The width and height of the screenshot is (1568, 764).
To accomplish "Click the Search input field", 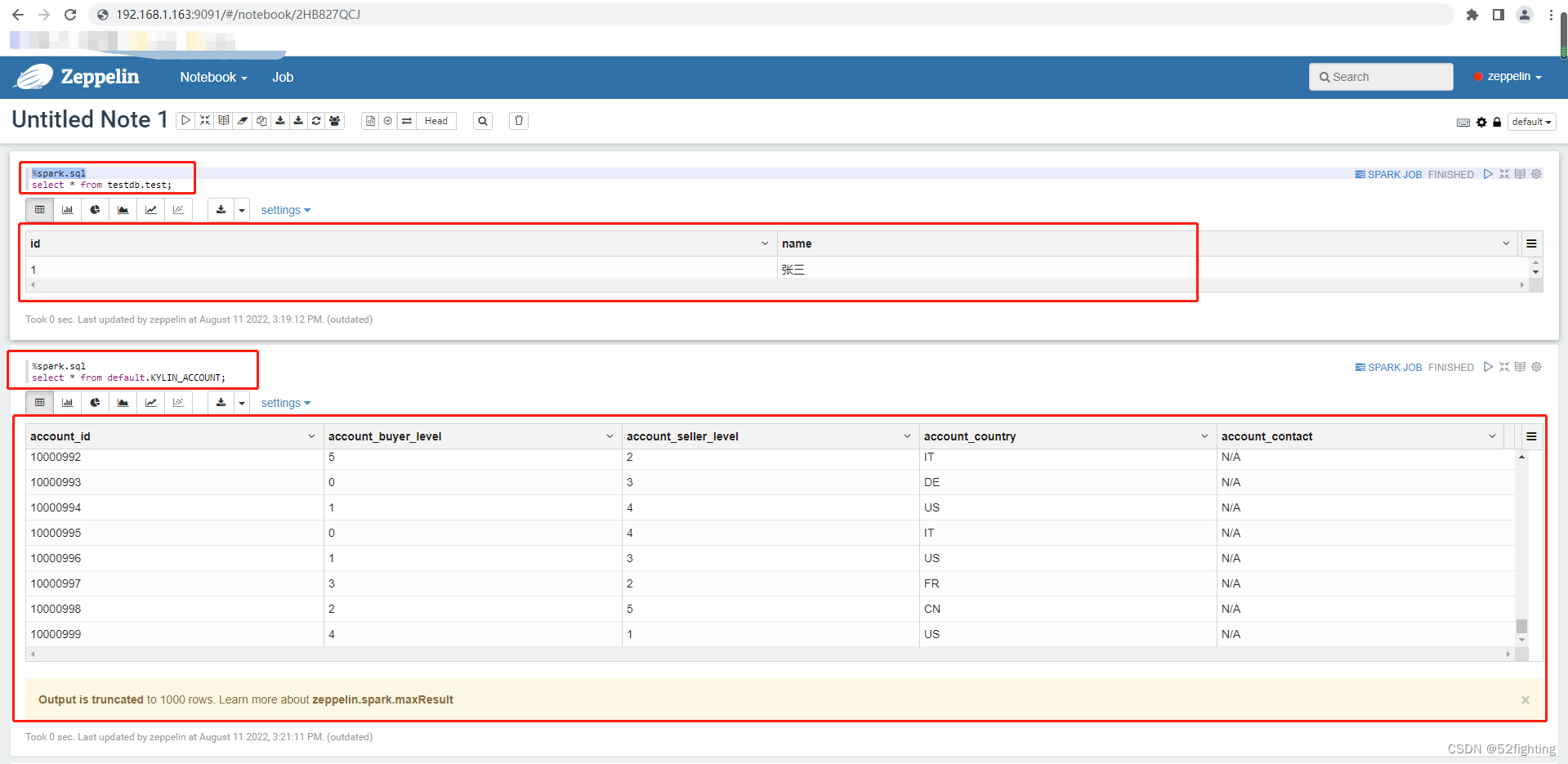I will coord(1381,77).
